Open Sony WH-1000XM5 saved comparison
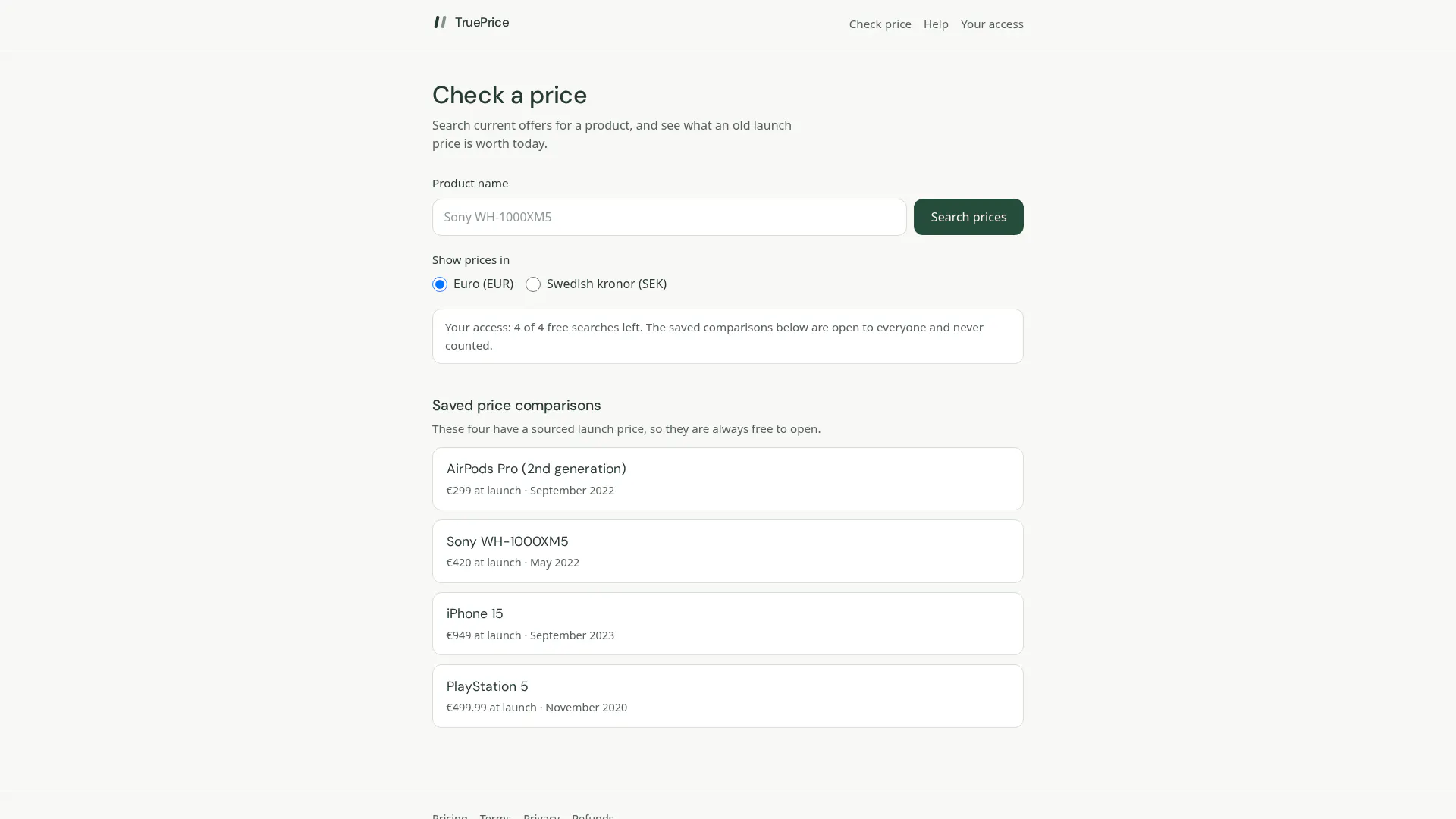This screenshot has width=1456, height=819. click(x=727, y=551)
